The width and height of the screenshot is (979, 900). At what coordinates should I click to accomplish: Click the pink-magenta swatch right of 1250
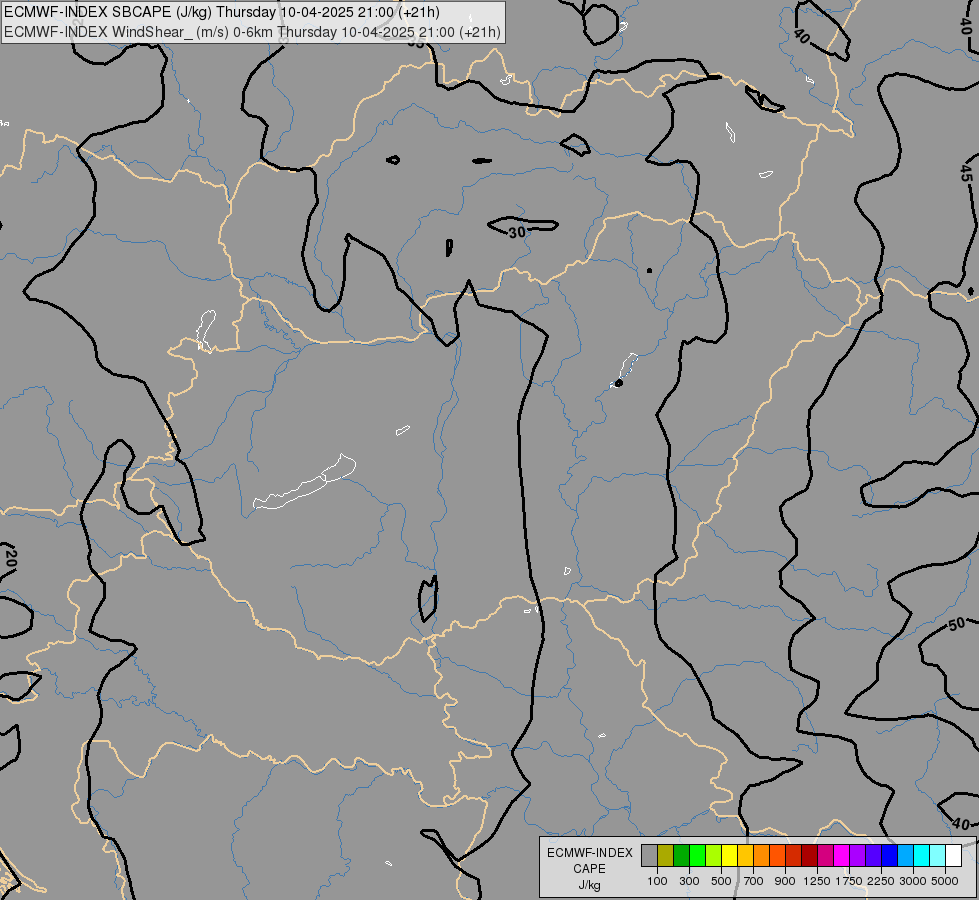tap(825, 855)
